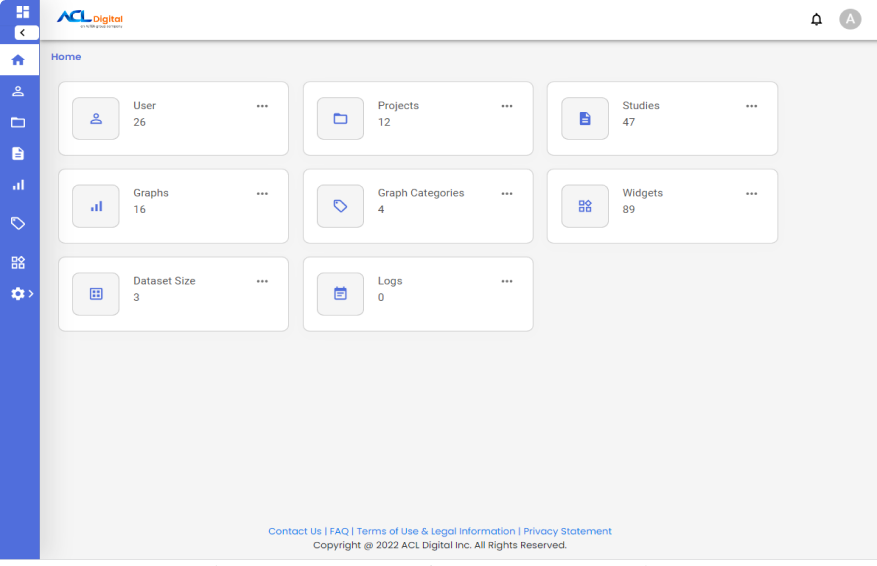The image size is (877, 566).
Task: Open Projects from the sidebar folder icon
Action: pyautogui.click(x=18, y=122)
